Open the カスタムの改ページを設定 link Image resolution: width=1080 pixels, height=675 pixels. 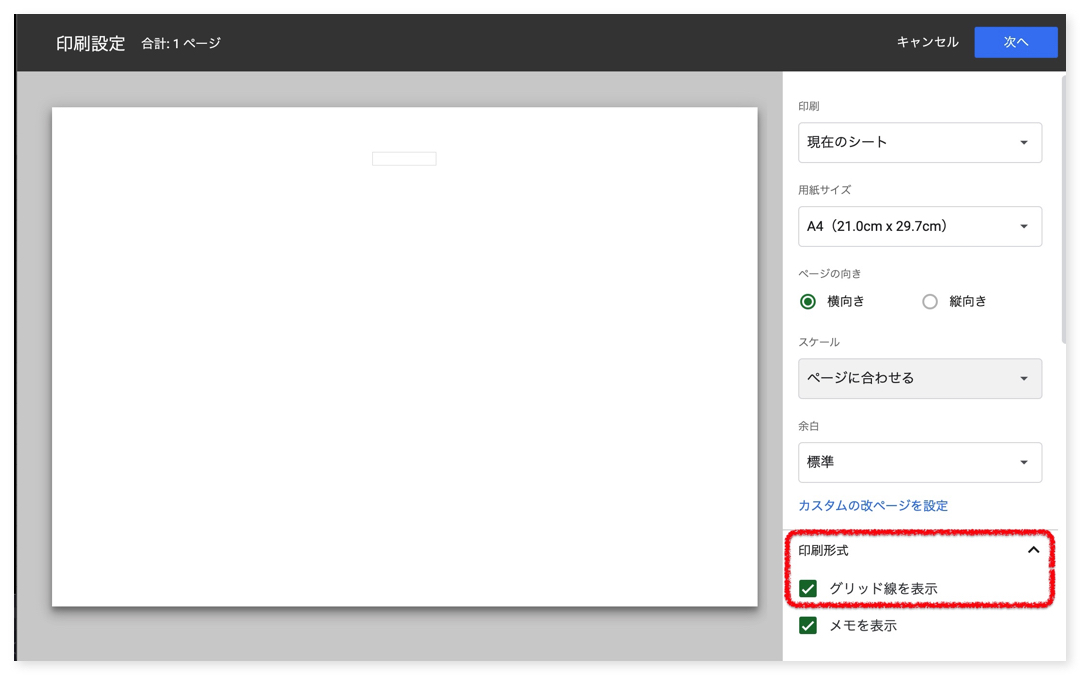(x=872, y=506)
